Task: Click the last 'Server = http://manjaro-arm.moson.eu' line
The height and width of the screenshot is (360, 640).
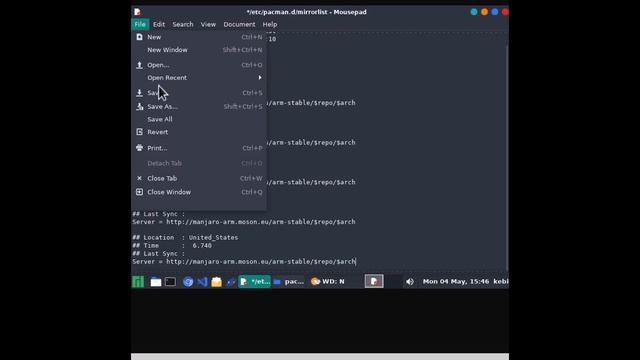Action: coord(244,262)
